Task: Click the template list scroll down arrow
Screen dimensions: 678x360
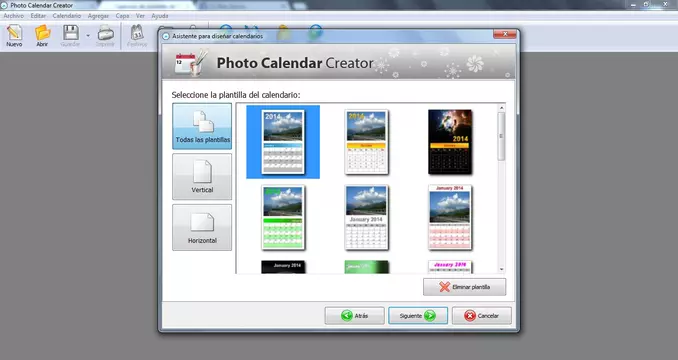Action: pos(502,269)
